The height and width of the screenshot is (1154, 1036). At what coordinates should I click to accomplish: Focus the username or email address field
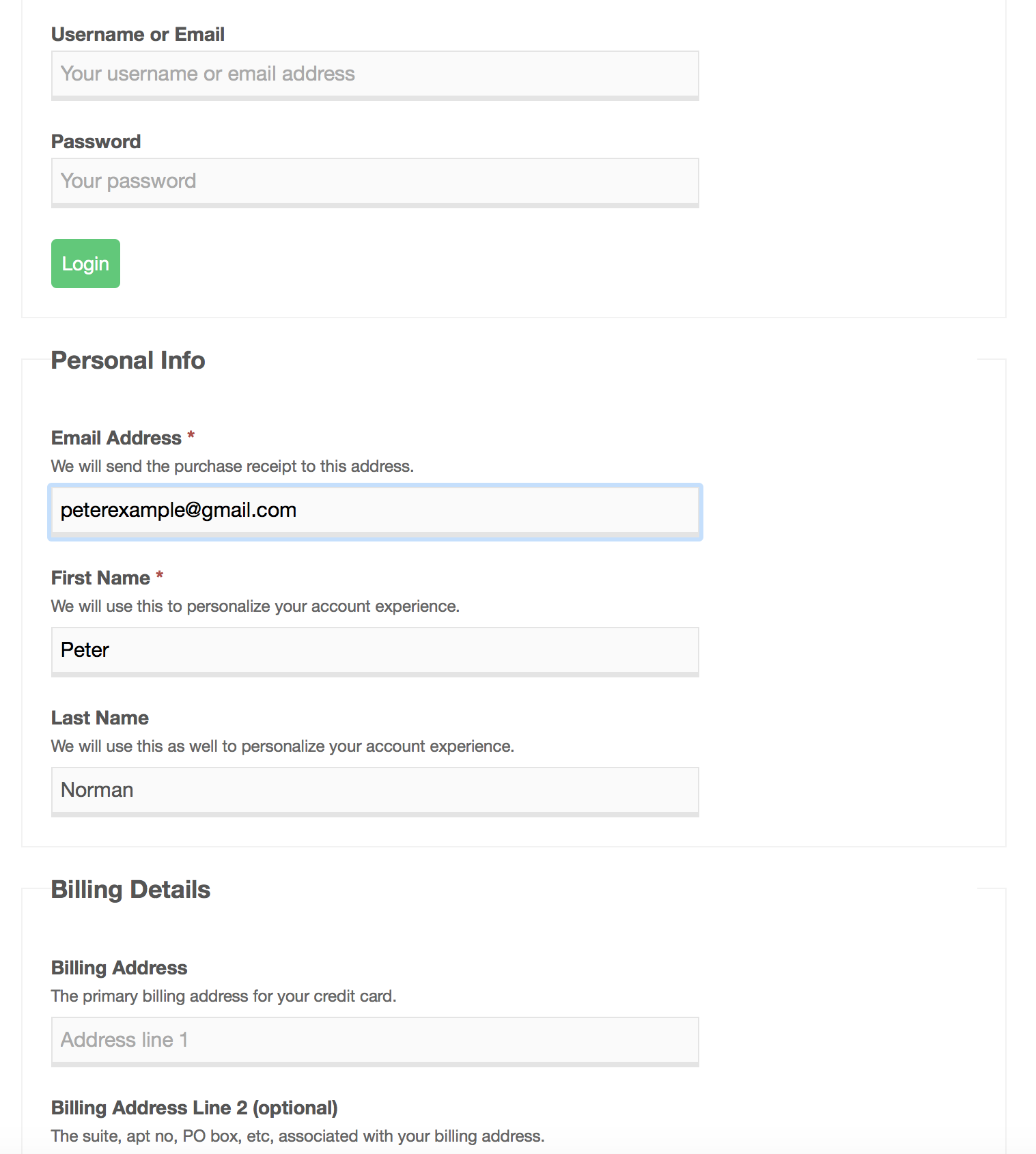tap(375, 75)
